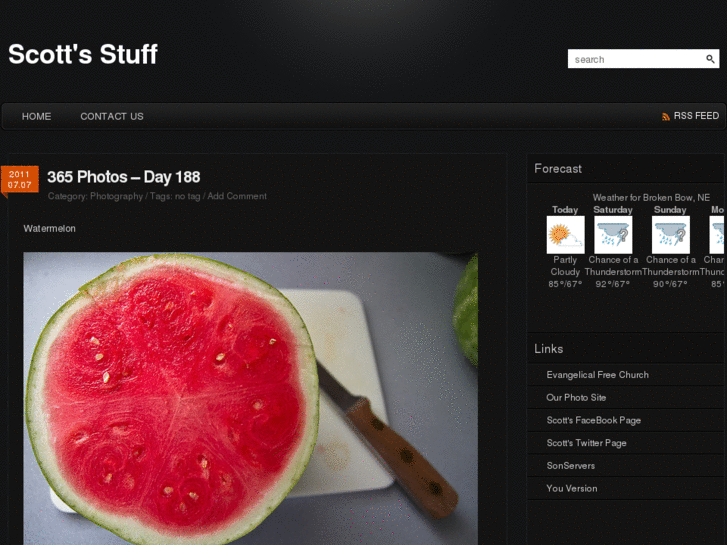Viewport: 727px width, 545px height.
Task: Visit Scott's Twitter Page link
Action: pos(586,443)
